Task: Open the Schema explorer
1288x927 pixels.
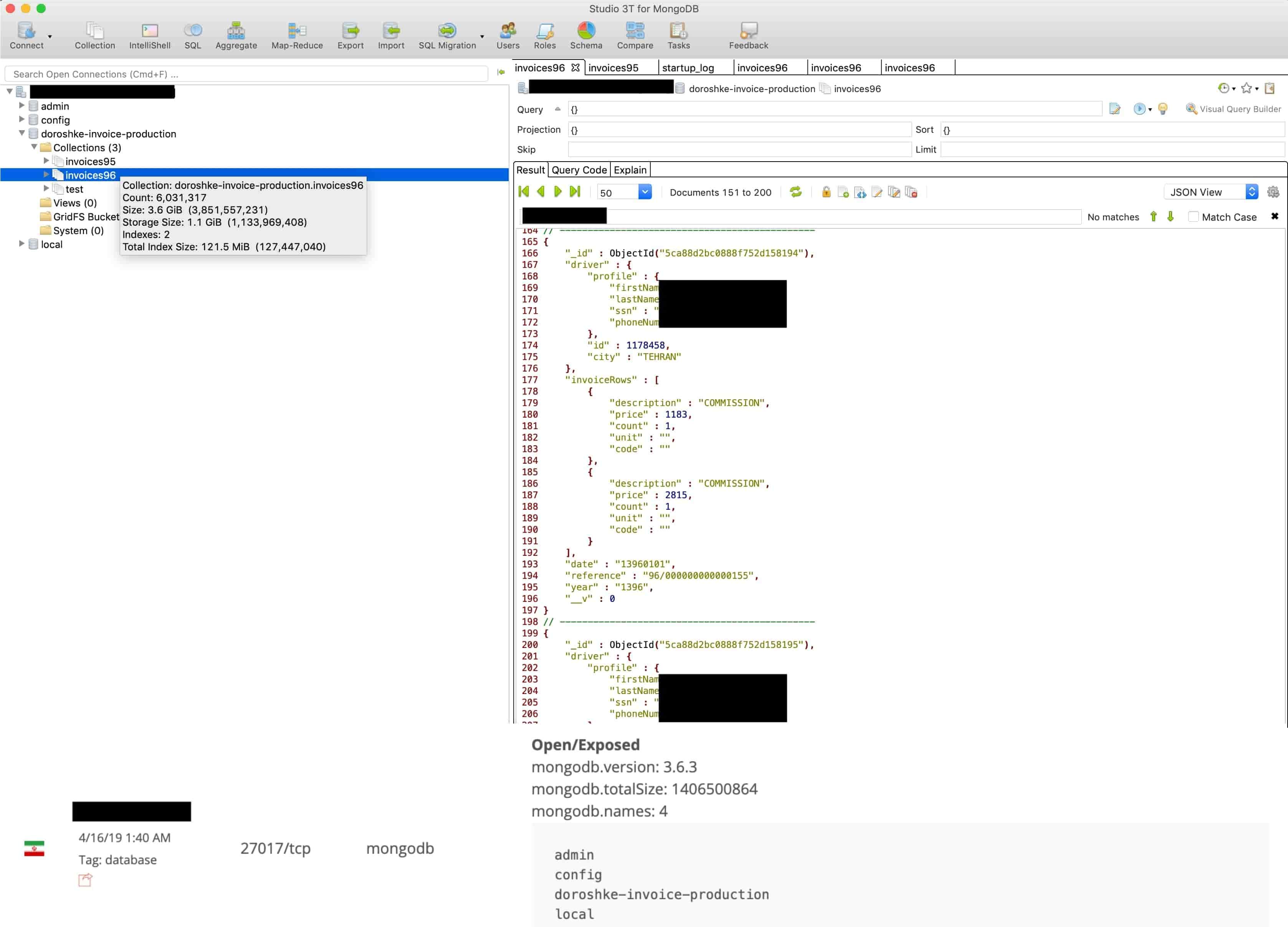Action: coord(586,35)
